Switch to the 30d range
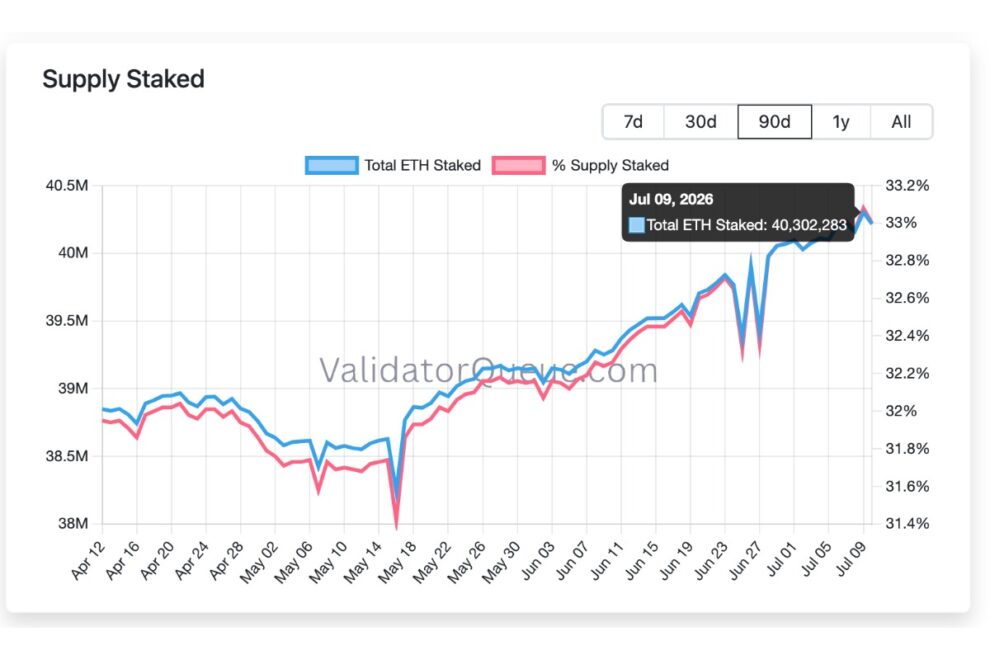Viewport: 990px width, 660px height. (x=701, y=121)
